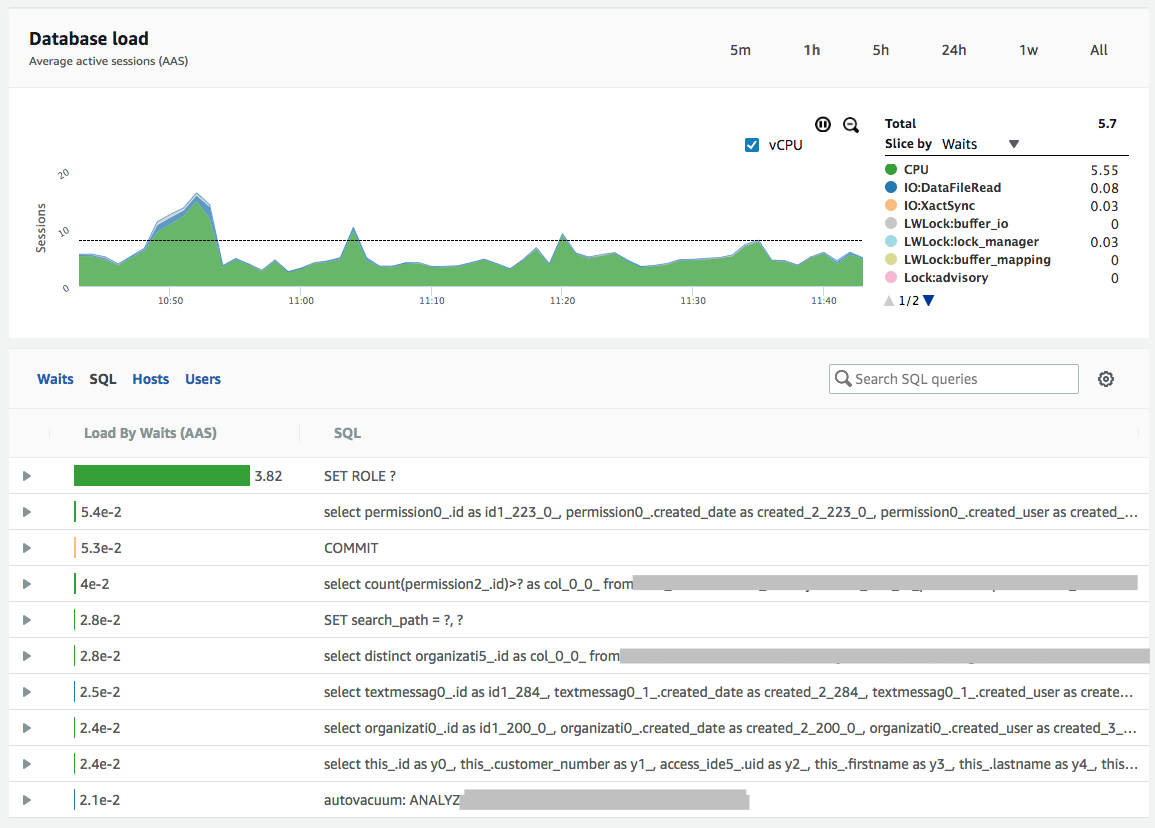Viewport: 1155px width, 828px height.
Task: Click the zoom out magnifier icon
Action: [851, 125]
